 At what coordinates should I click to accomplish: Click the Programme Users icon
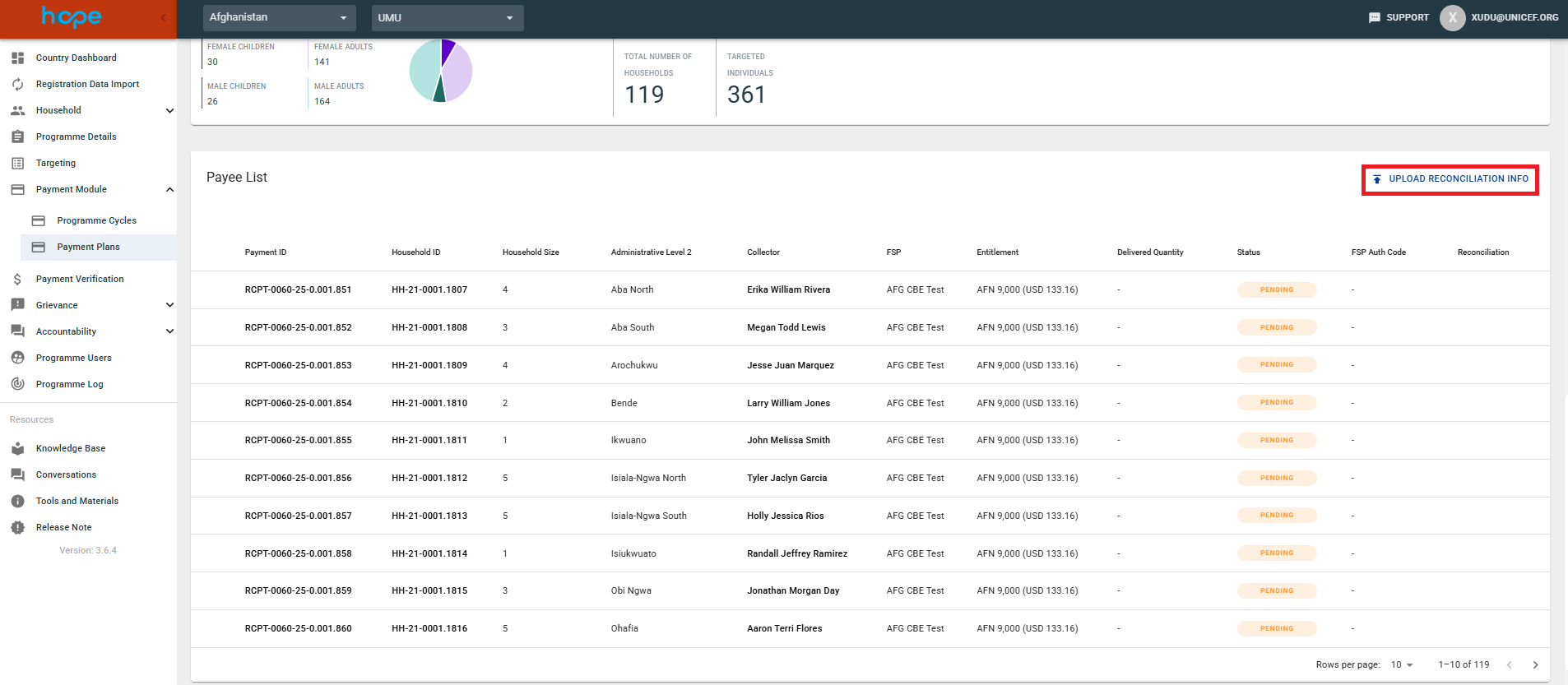point(17,358)
